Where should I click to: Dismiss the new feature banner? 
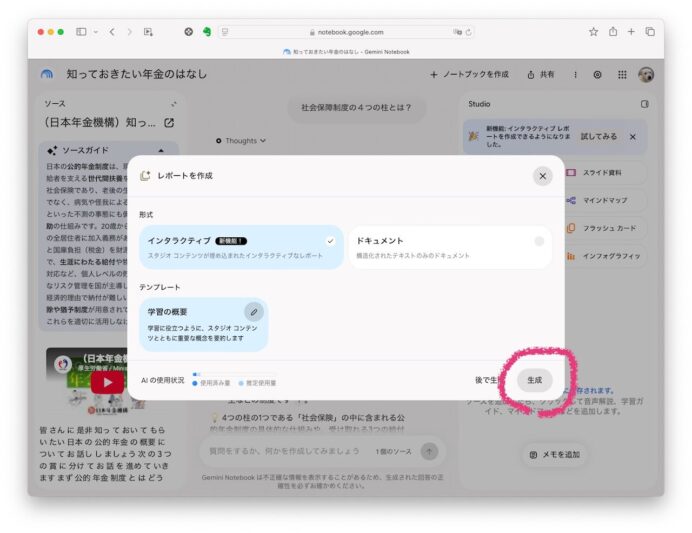click(x=632, y=136)
